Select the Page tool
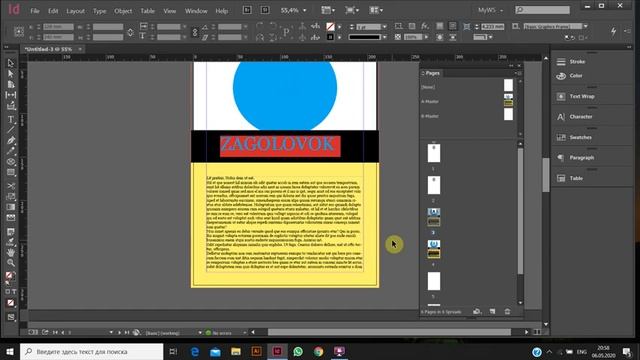 [x=11, y=84]
